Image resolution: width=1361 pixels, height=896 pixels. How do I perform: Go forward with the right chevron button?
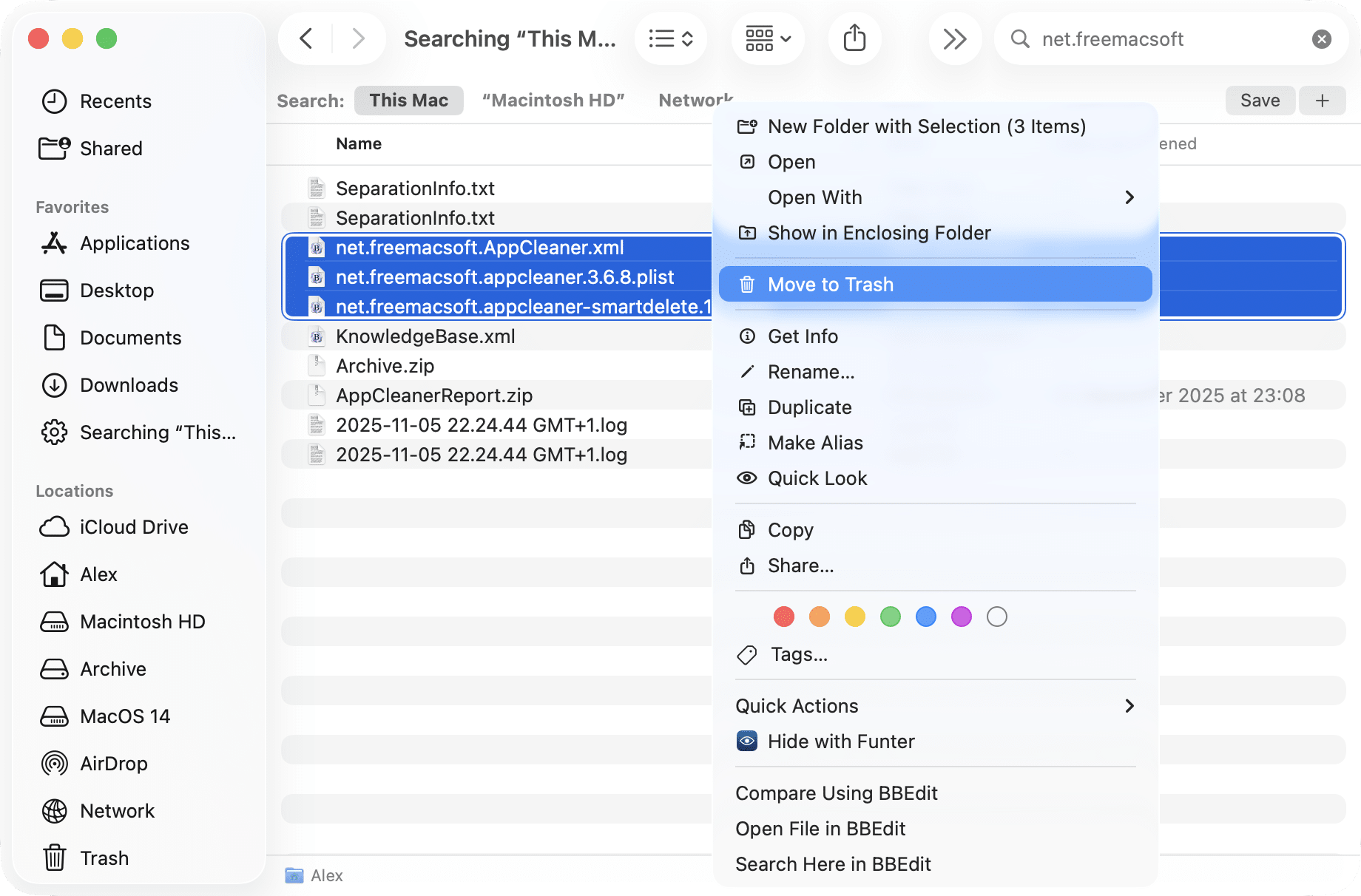pyautogui.click(x=359, y=38)
